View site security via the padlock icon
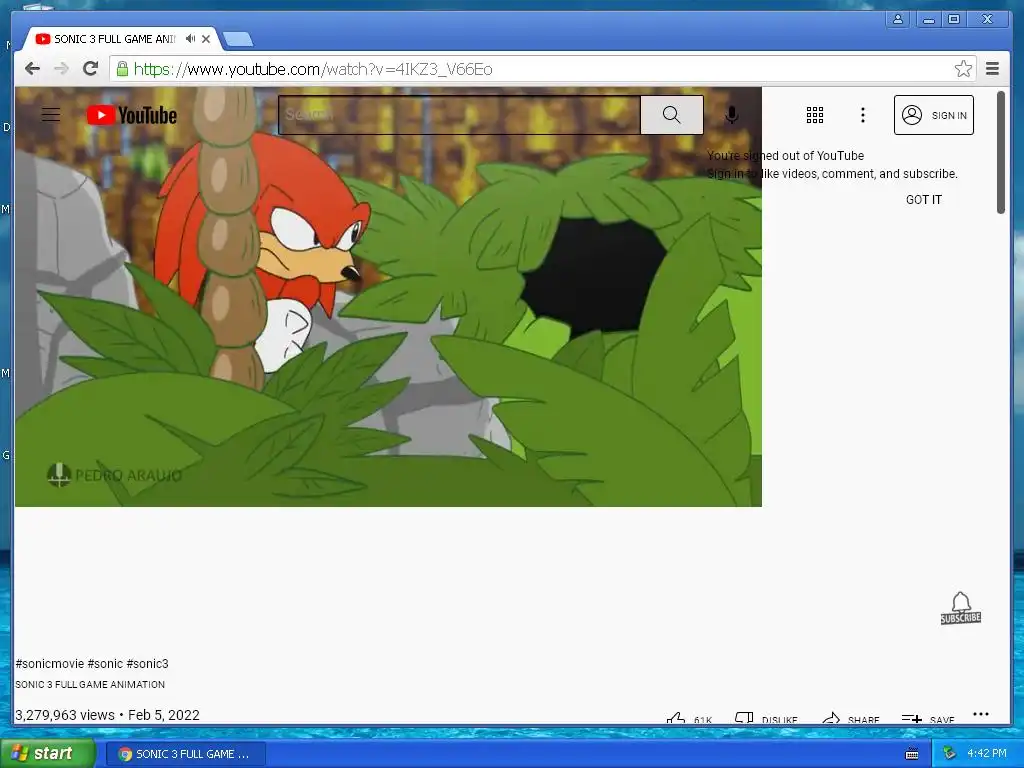Screen dimensions: 1024x768 tap(122, 69)
